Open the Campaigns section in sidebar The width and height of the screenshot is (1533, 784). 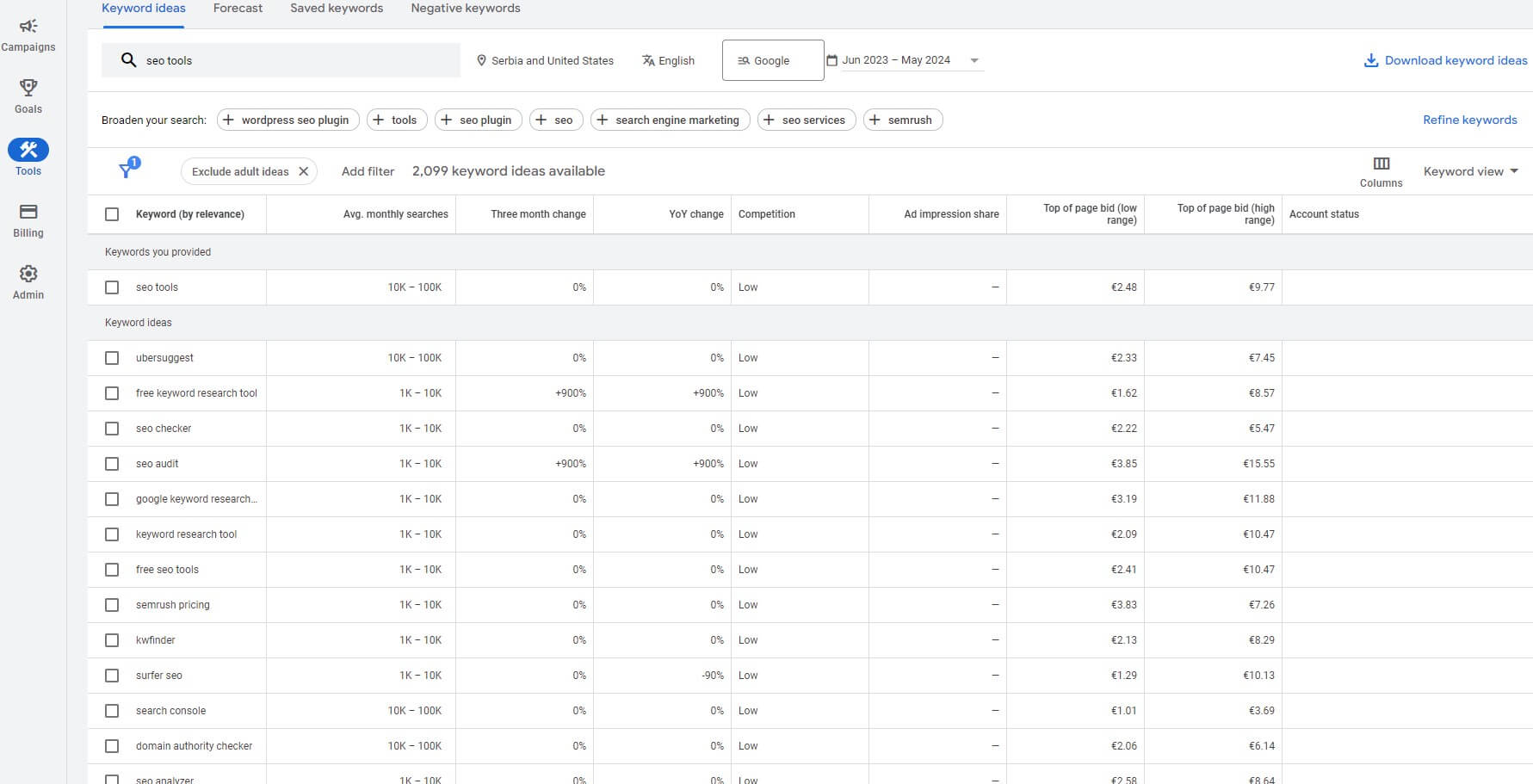tap(28, 34)
